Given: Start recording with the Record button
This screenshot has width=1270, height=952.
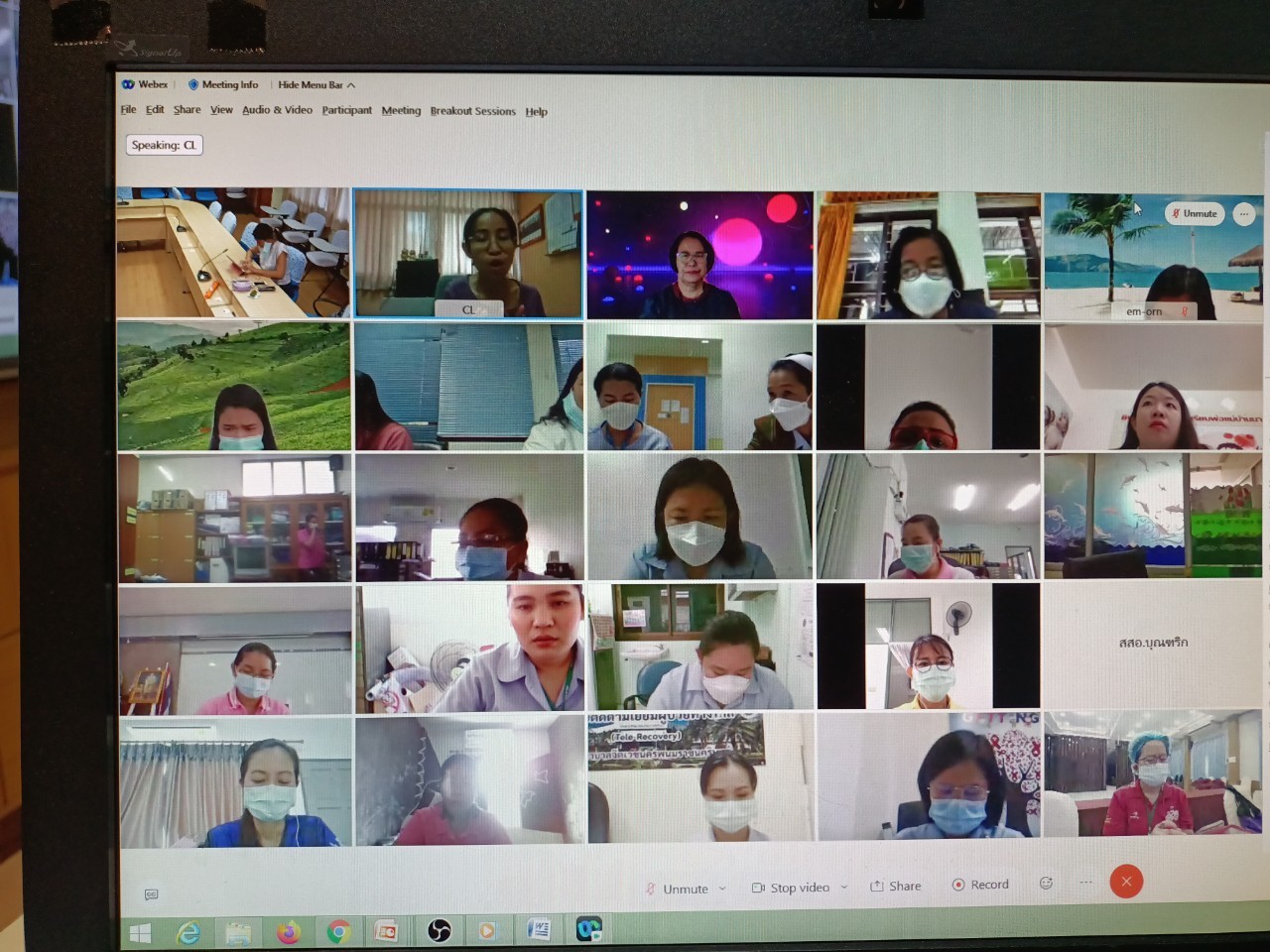Looking at the screenshot, I should point(980,885).
